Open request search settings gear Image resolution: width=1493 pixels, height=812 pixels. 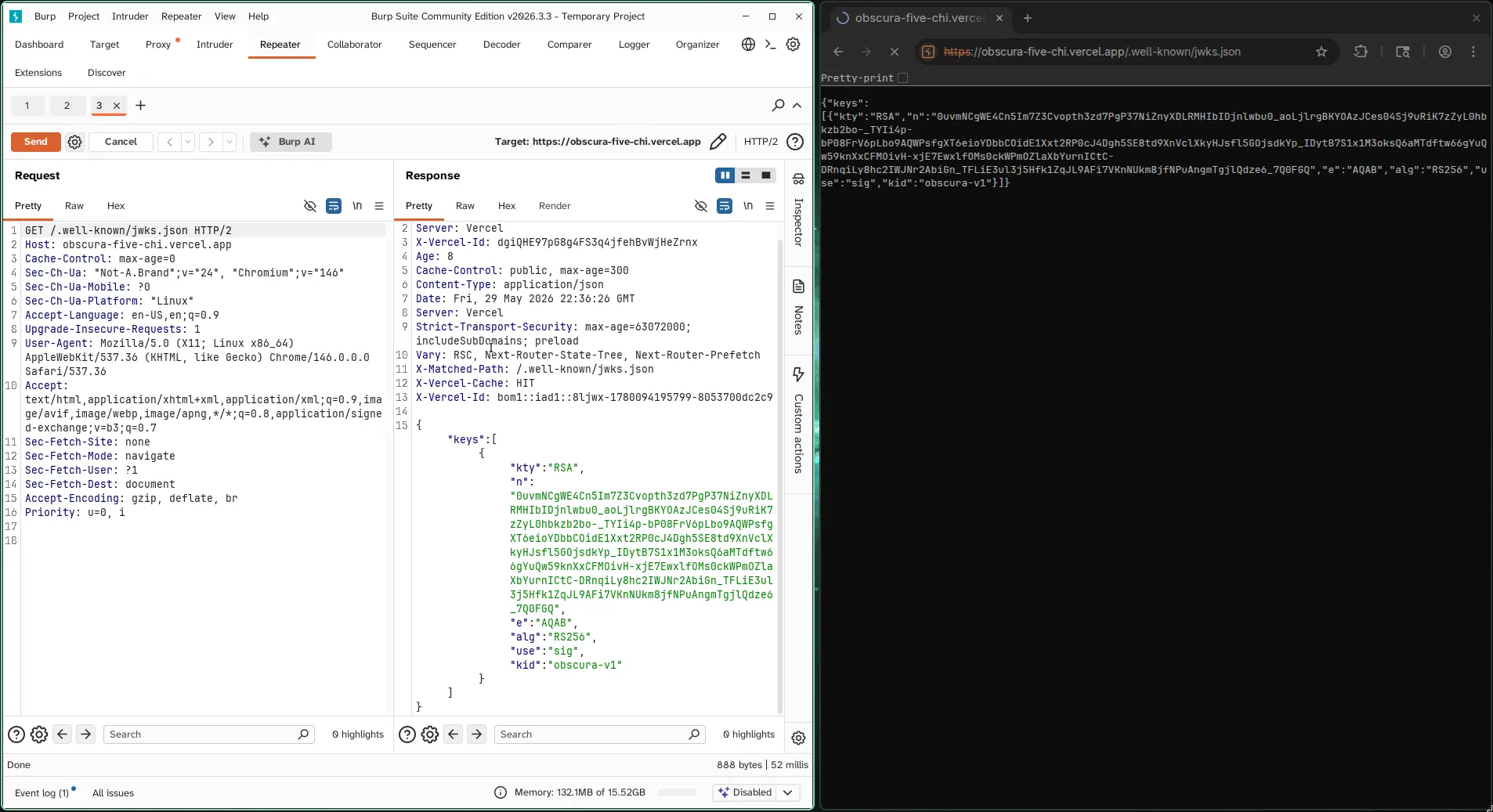[39, 734]
